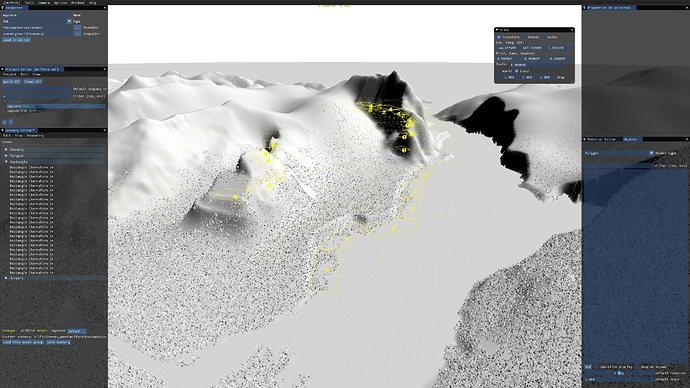Close the Gizmo window
The image size is (690, 388).
click(x=572, y=30)
